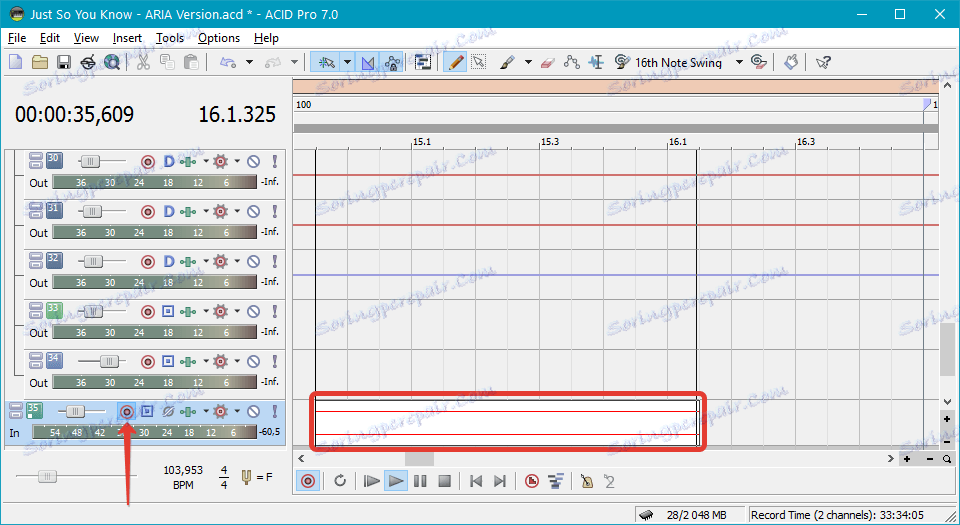Click the transport Record button
Screen dimensions: 960x525
pos(308,481)
